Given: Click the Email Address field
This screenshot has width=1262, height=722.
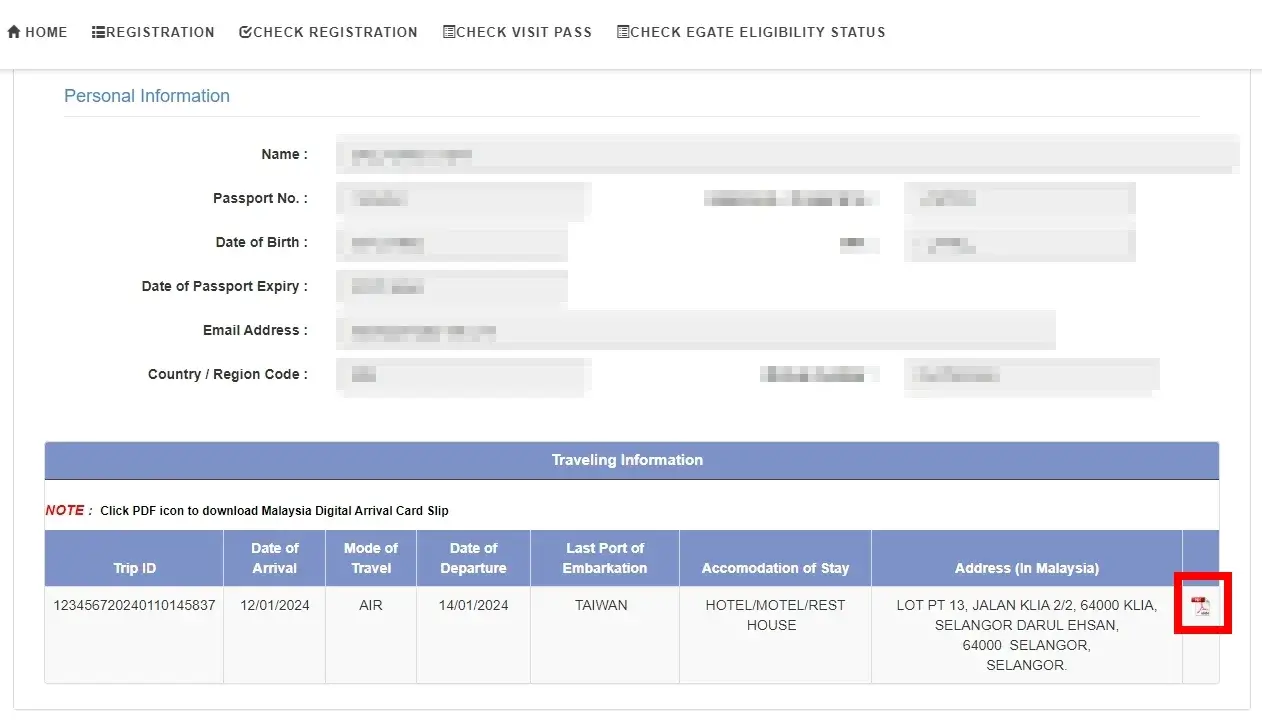Looking at the screenshot, I should (695, 331).
